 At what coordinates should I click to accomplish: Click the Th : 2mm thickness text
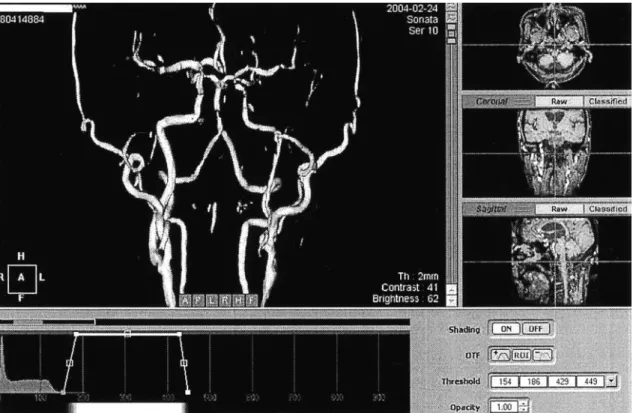418,277
